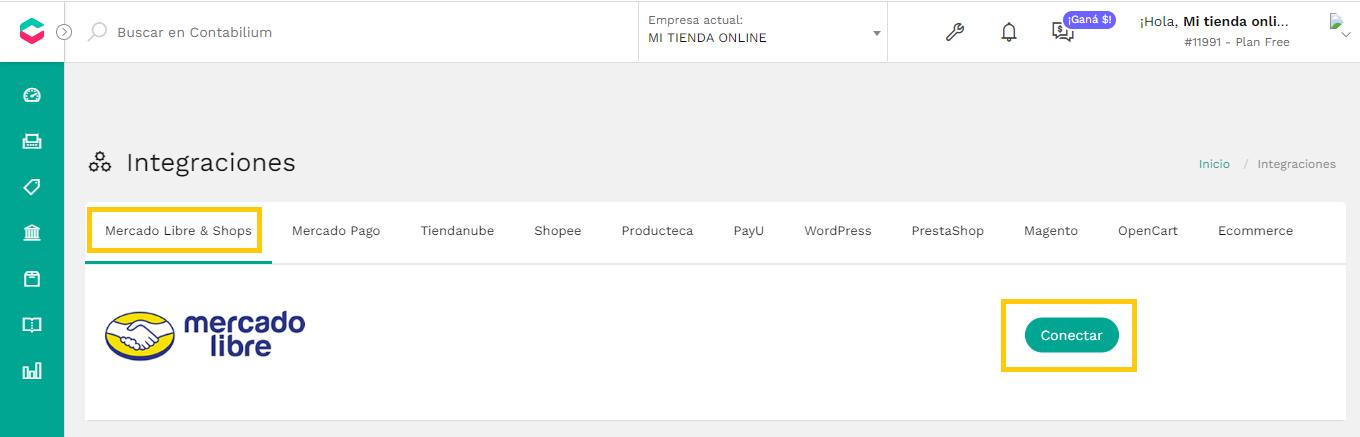Switch to the Tiendanube tab

[457, 231]
